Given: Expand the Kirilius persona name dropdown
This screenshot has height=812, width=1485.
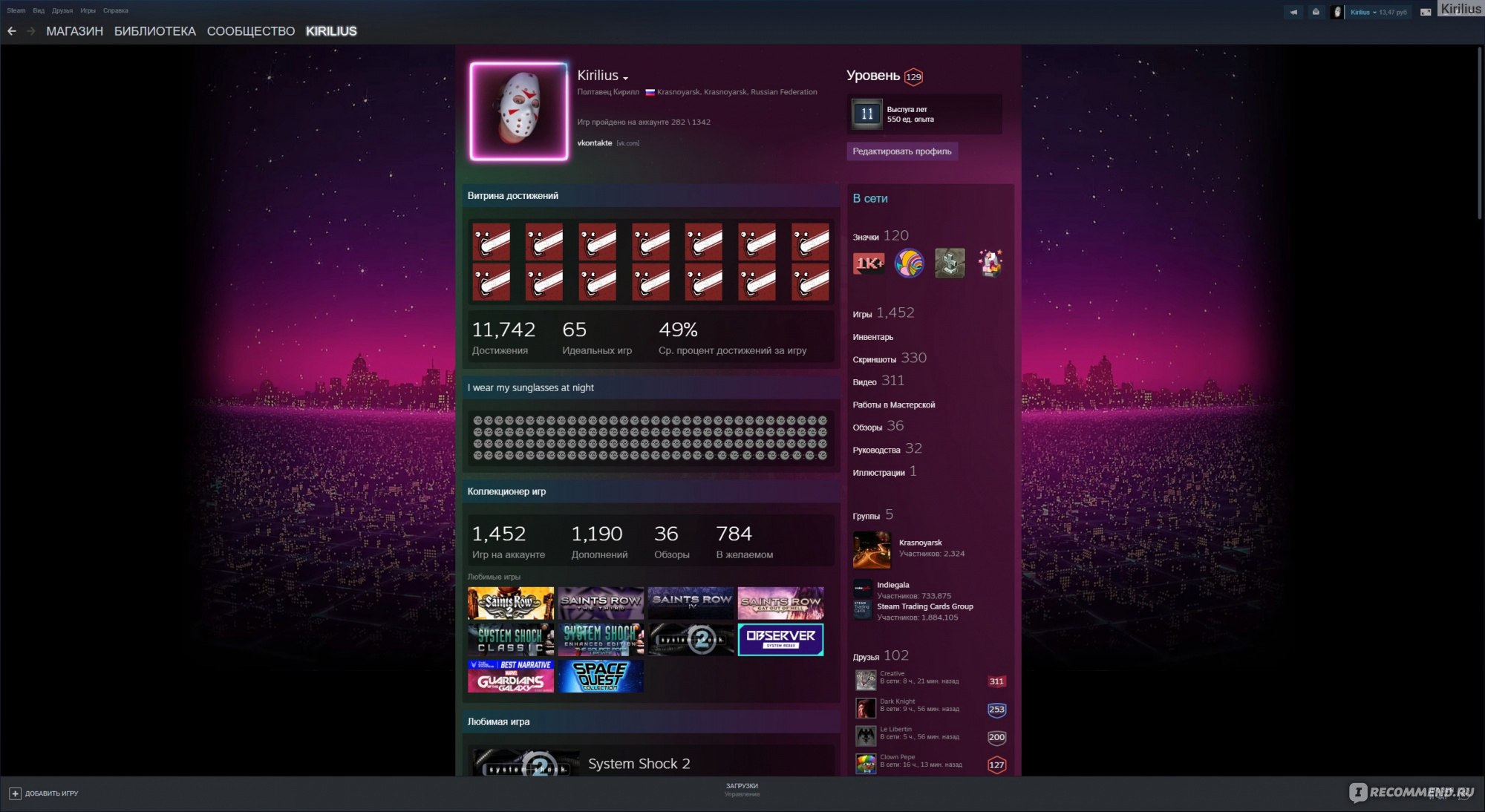Looking at the screenshot, I should pos(625,78).
